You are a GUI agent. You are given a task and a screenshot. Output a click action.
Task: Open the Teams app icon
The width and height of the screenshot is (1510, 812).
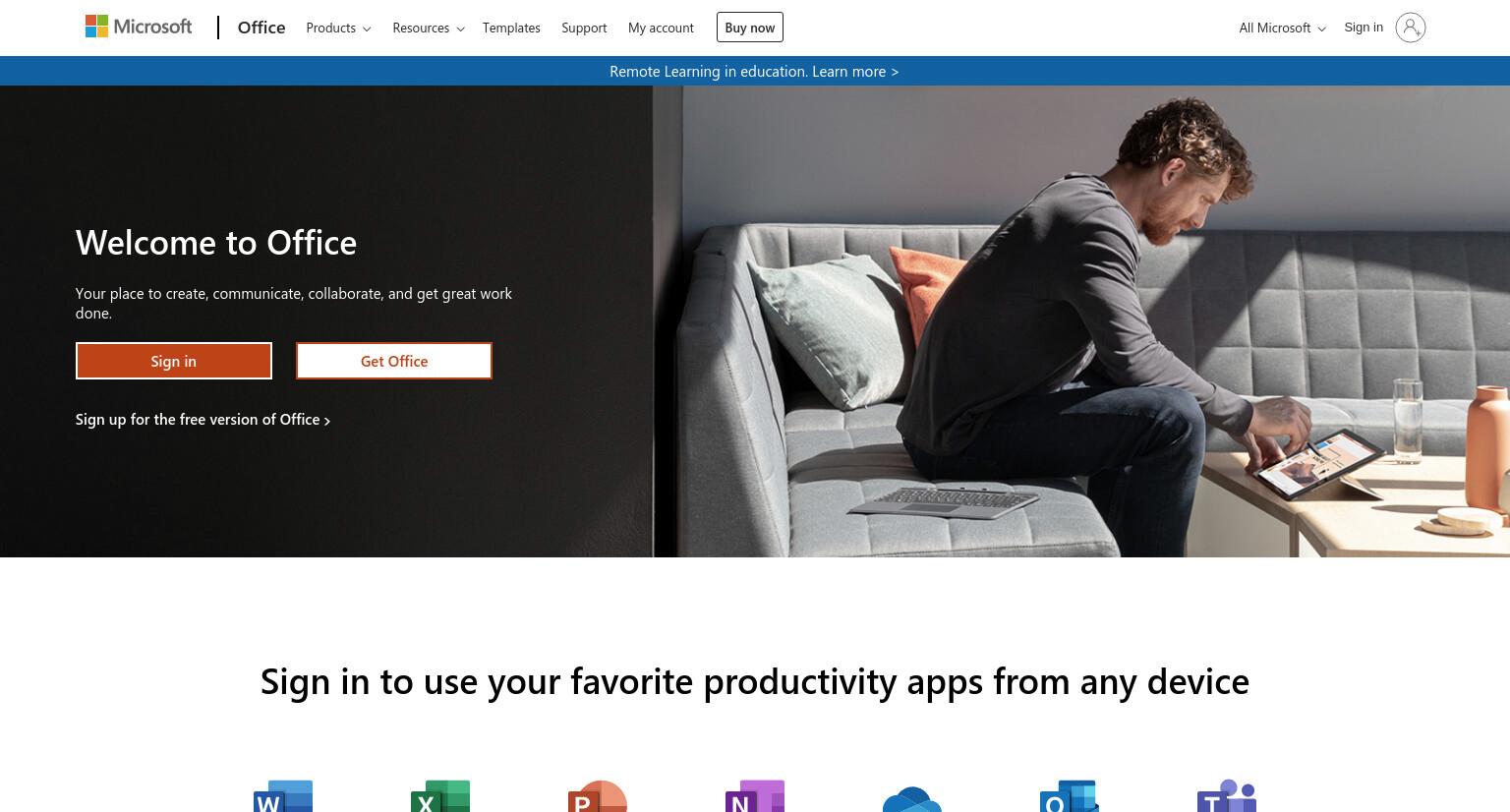1227,795
